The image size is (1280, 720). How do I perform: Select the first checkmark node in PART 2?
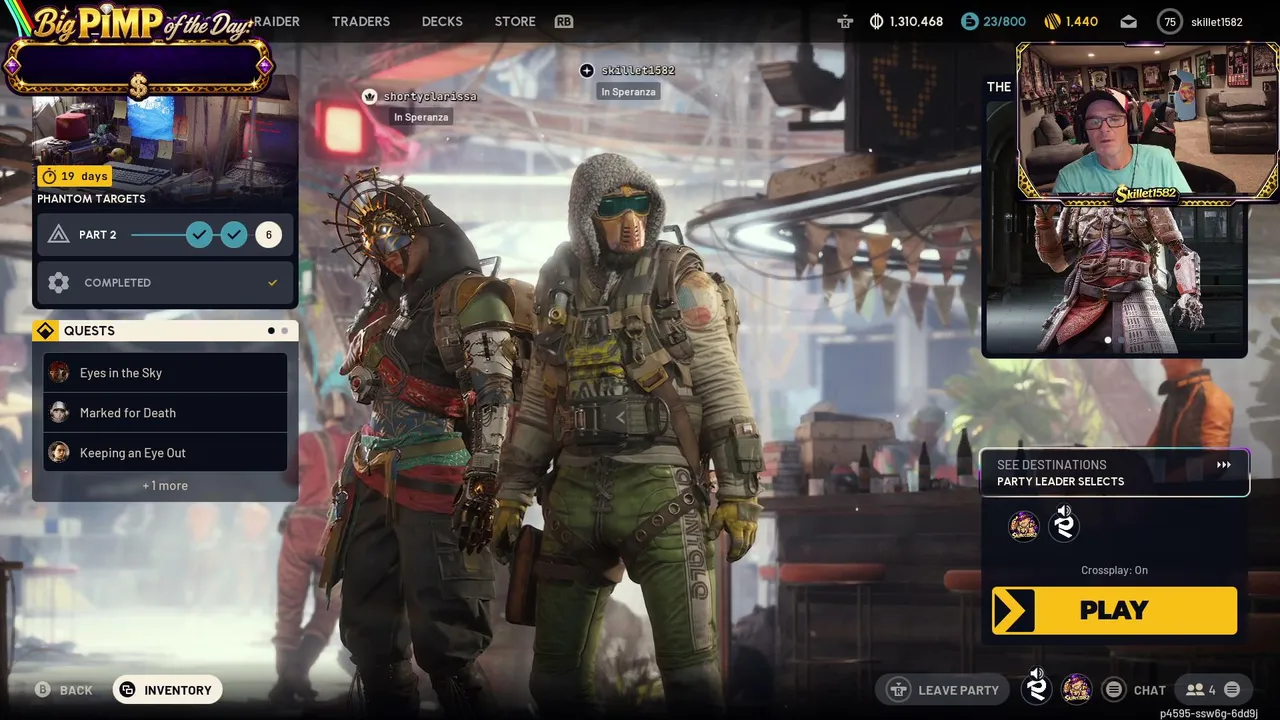(199, 234)
